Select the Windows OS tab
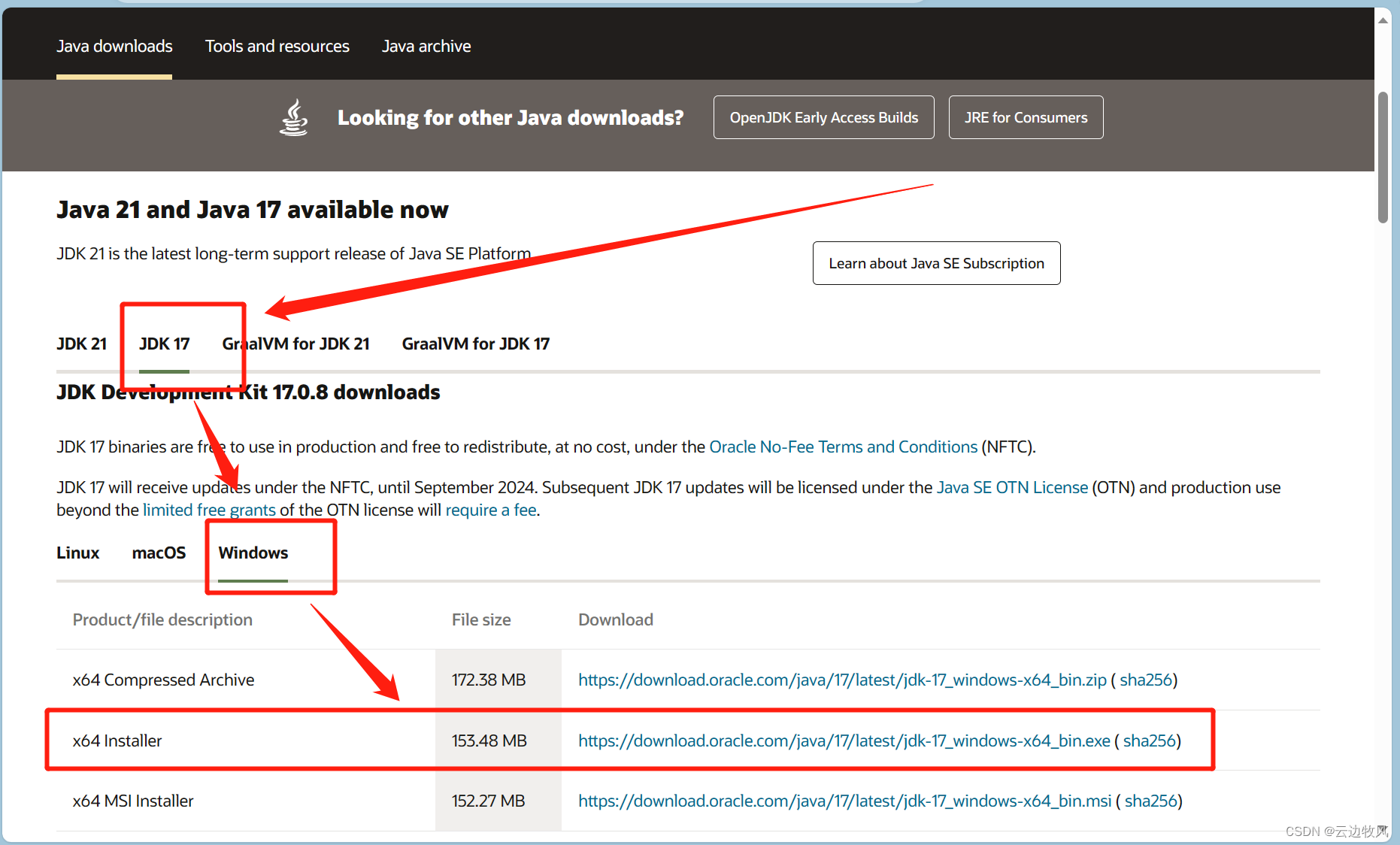Image resolution: width=1400 pixels, height=845 pixels. (x=253, y=553)
